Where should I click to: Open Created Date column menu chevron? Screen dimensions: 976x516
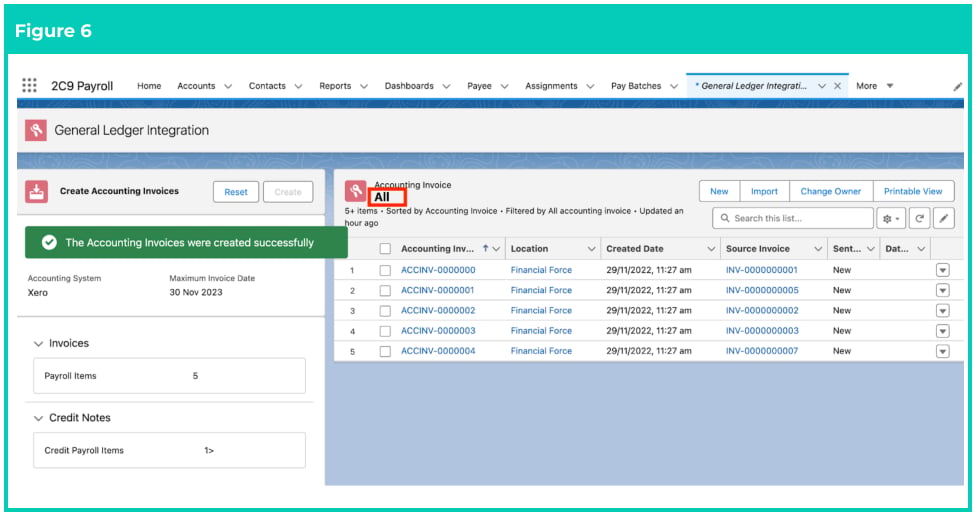pos(711,249)
